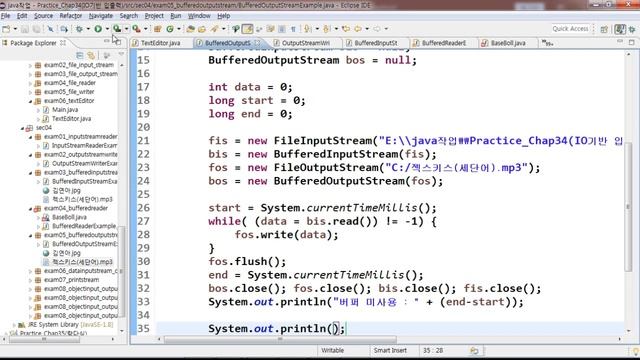Run the program with green play icon
The height and width of the screenshot is (360, 640).
pos(98,29)
